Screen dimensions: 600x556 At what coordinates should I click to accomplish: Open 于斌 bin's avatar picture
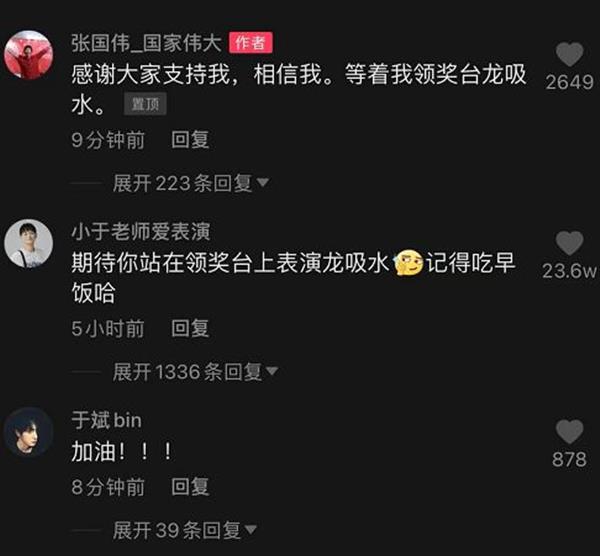29,432
